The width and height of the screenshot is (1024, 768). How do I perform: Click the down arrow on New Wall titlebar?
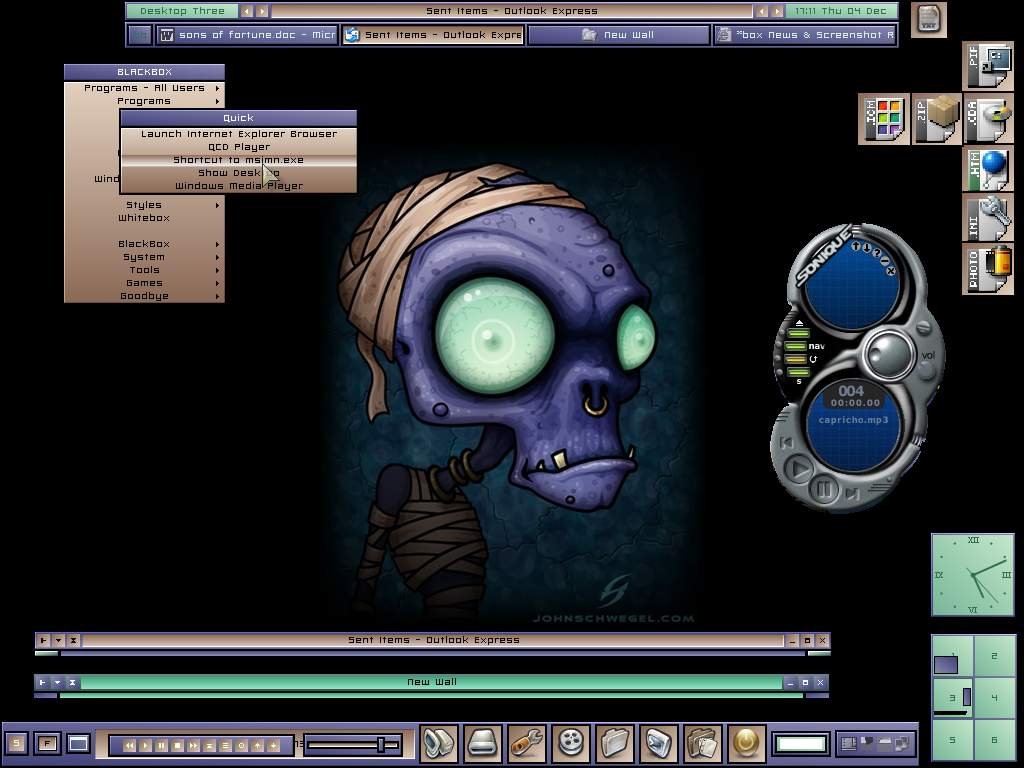57,682
